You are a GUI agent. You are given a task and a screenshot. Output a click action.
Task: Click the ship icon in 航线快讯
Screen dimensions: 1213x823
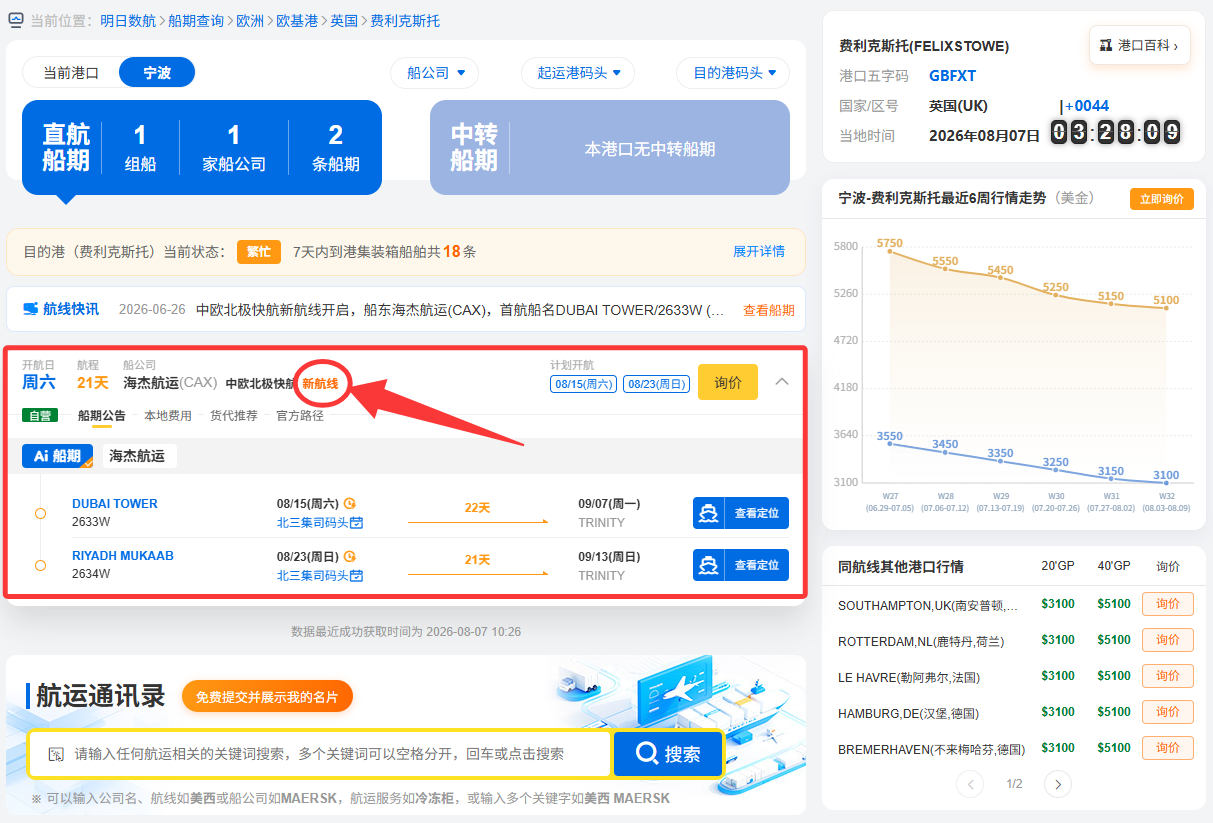[31, 309]
